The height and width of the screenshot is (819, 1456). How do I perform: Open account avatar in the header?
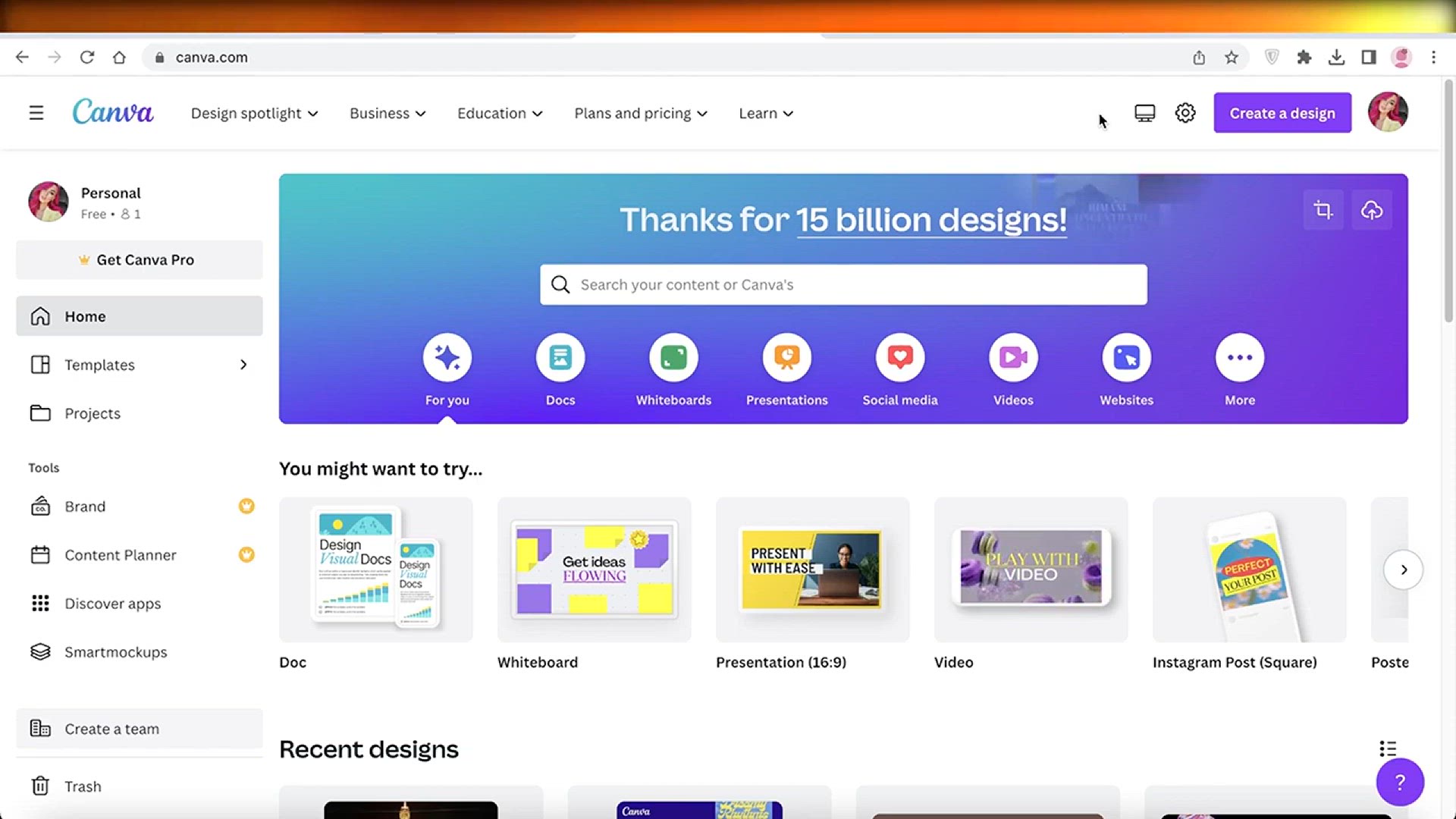[x=1388, y=112]
